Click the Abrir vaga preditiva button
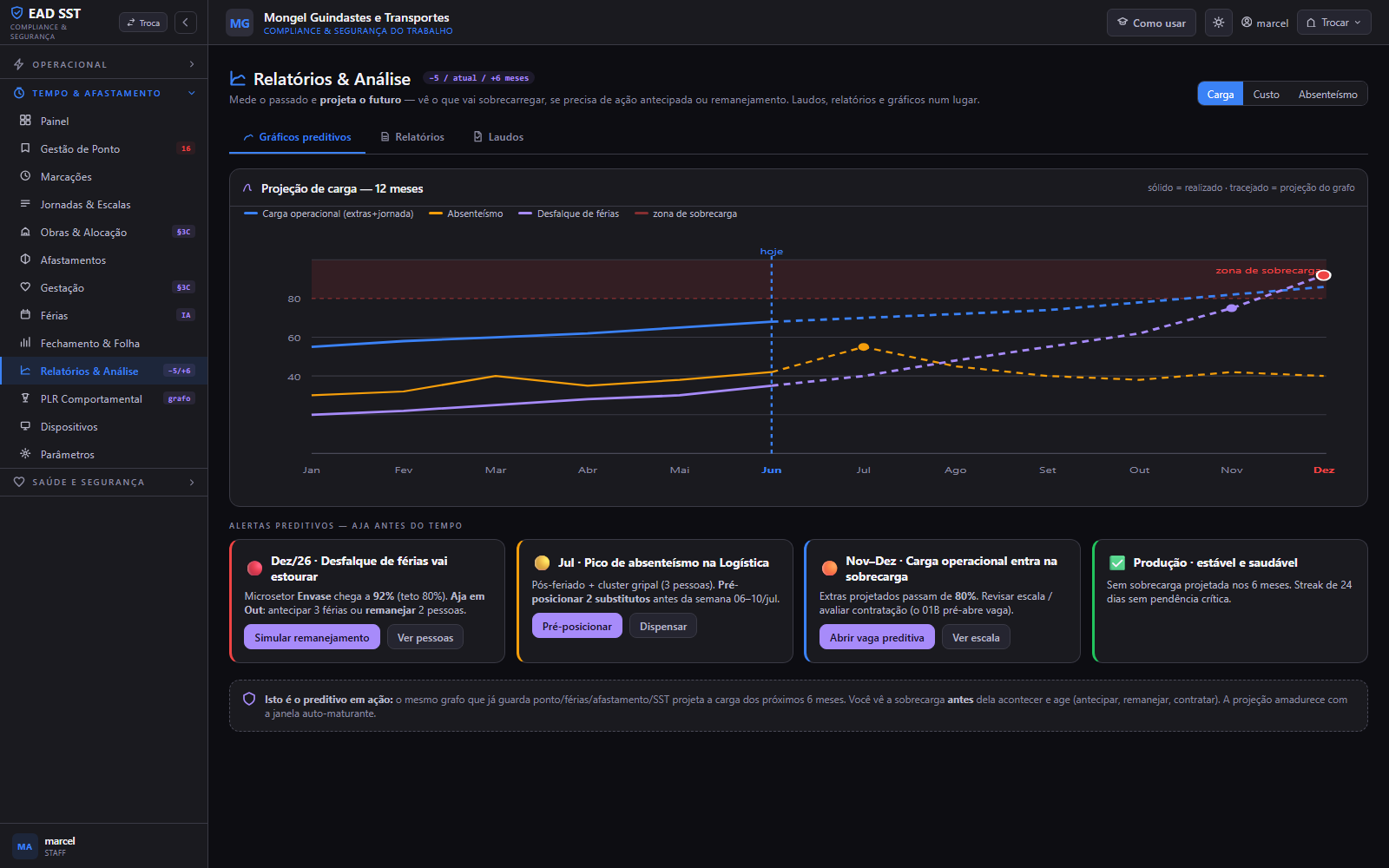The height and width of the screenshot is (868, 1389). coord(877,637)
